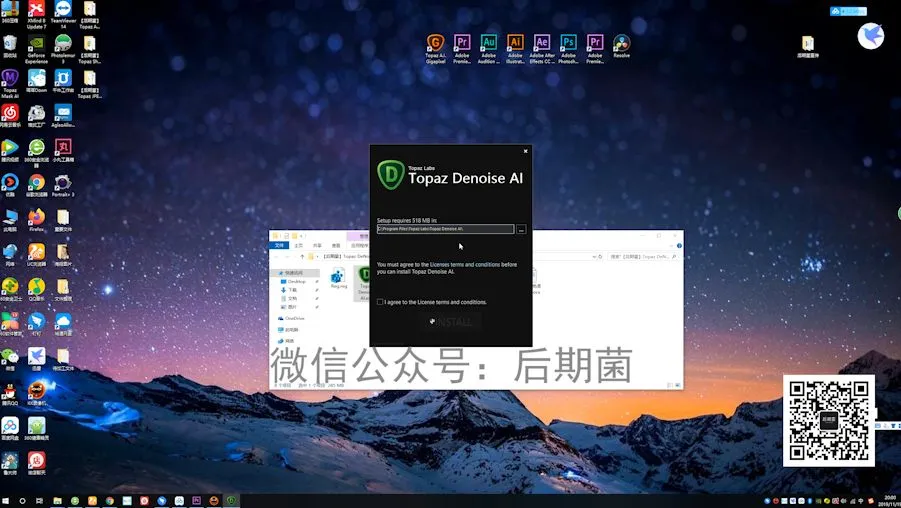Select OneDrive in Explorer navigation pane

[292, 318]
